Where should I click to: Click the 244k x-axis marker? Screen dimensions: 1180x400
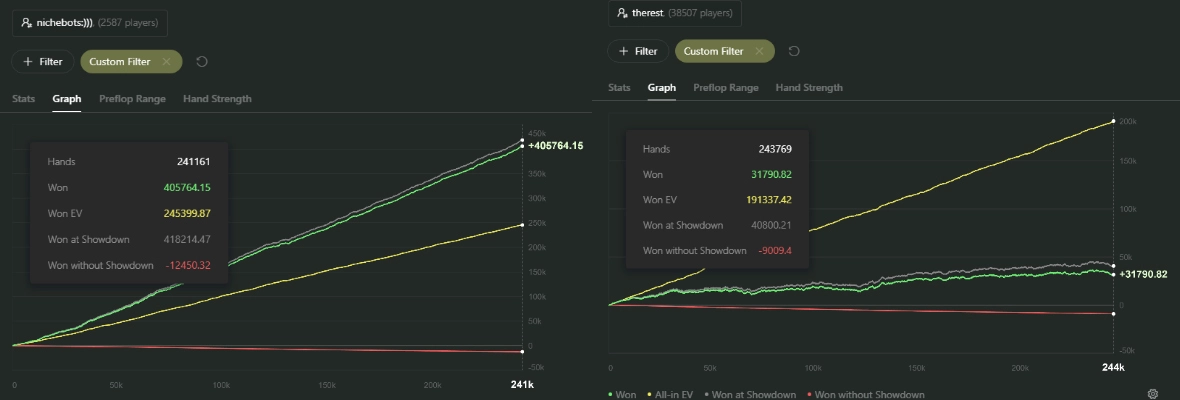pos(1113,367)
